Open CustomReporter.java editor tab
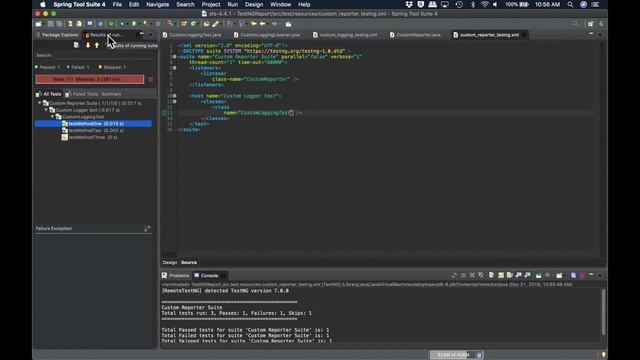 click(x=415, y=35)
